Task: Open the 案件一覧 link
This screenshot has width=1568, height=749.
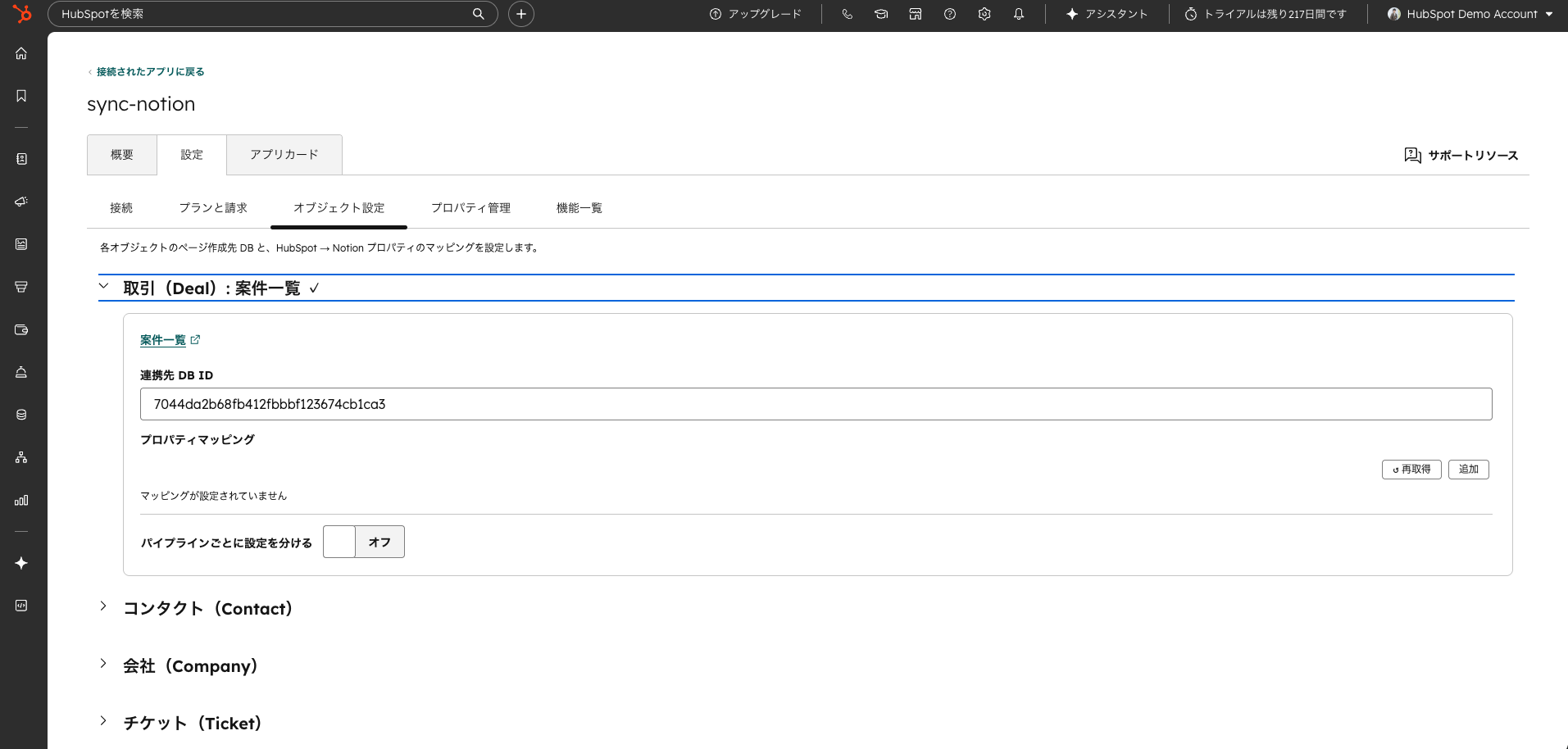Action: pos(163,340)
